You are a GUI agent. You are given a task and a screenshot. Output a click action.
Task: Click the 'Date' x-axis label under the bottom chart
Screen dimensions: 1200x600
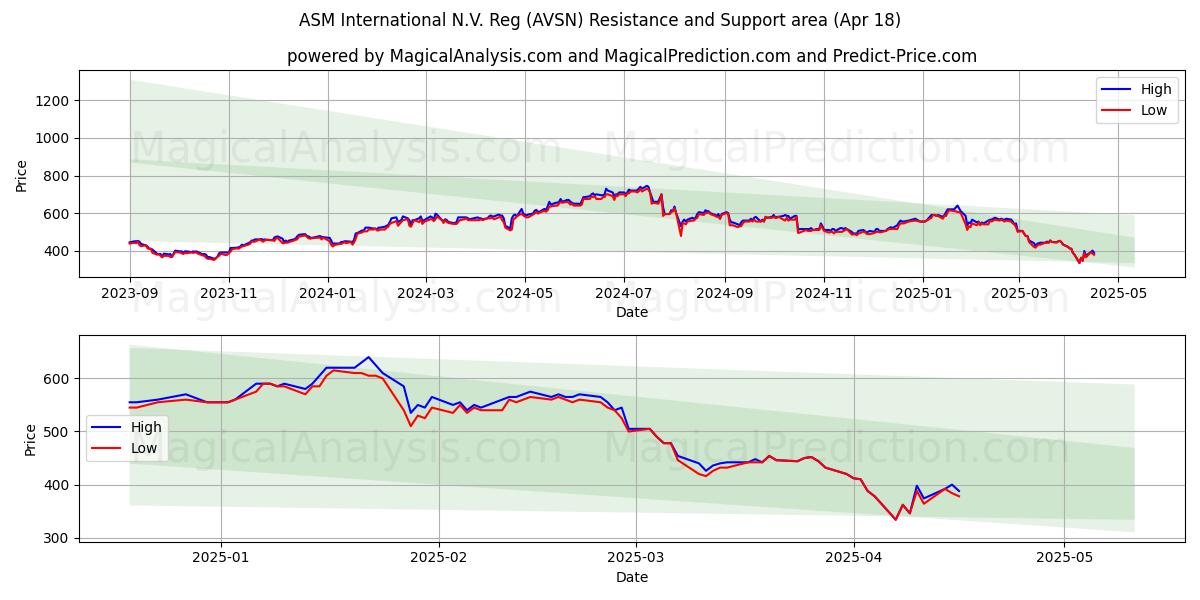click(x=632, y=577)
